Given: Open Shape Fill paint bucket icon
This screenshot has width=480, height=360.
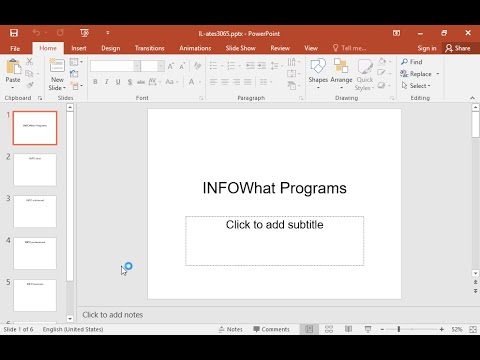Looking at the screenshot, I should point(383,61).
